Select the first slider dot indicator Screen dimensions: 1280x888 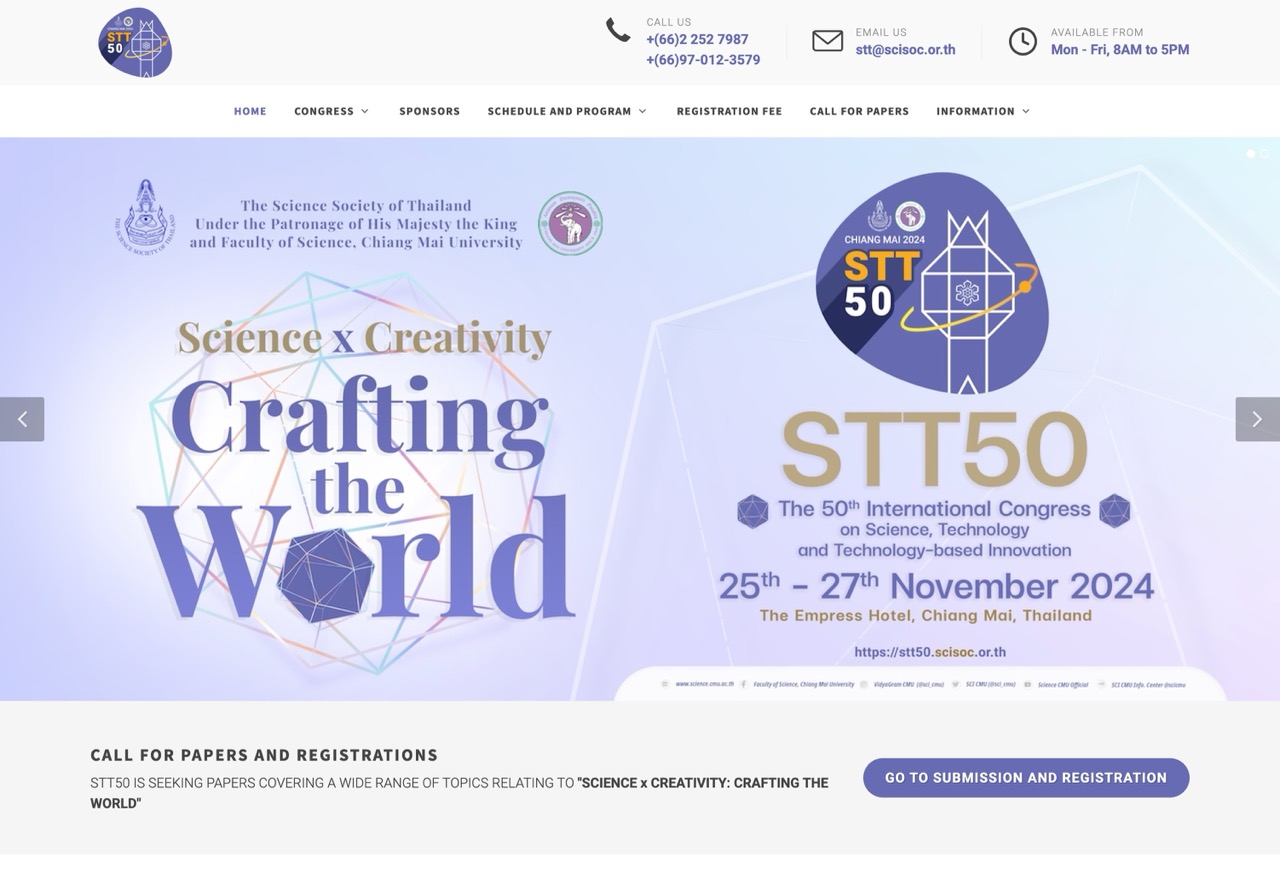(1250, 153)
